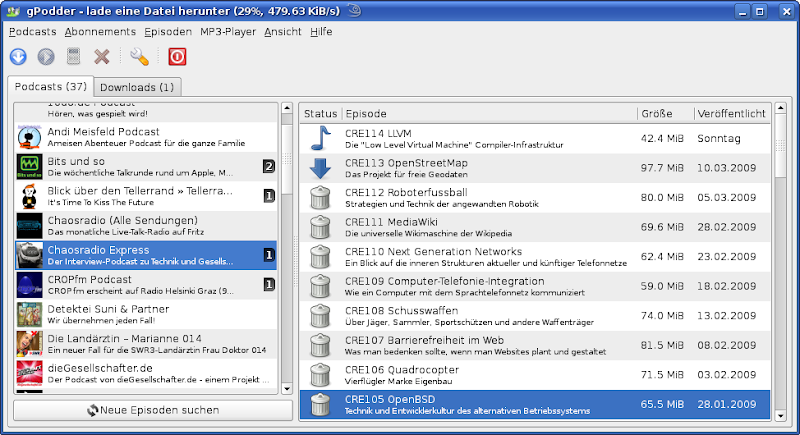Click the blue download arrow toolbar icon
800x435 pixels.
(x=18, y=56)
